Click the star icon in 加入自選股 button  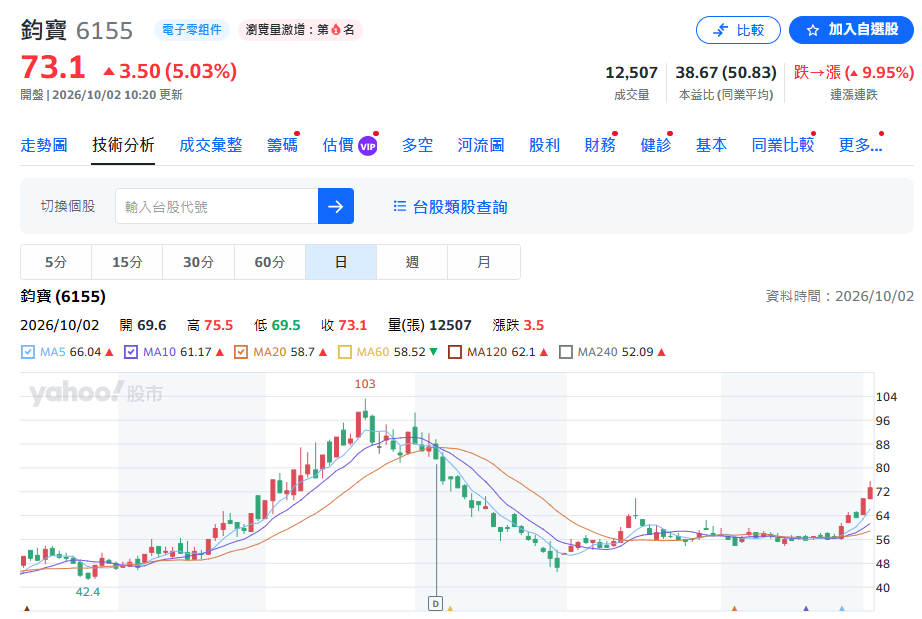[x=813, y=30]
